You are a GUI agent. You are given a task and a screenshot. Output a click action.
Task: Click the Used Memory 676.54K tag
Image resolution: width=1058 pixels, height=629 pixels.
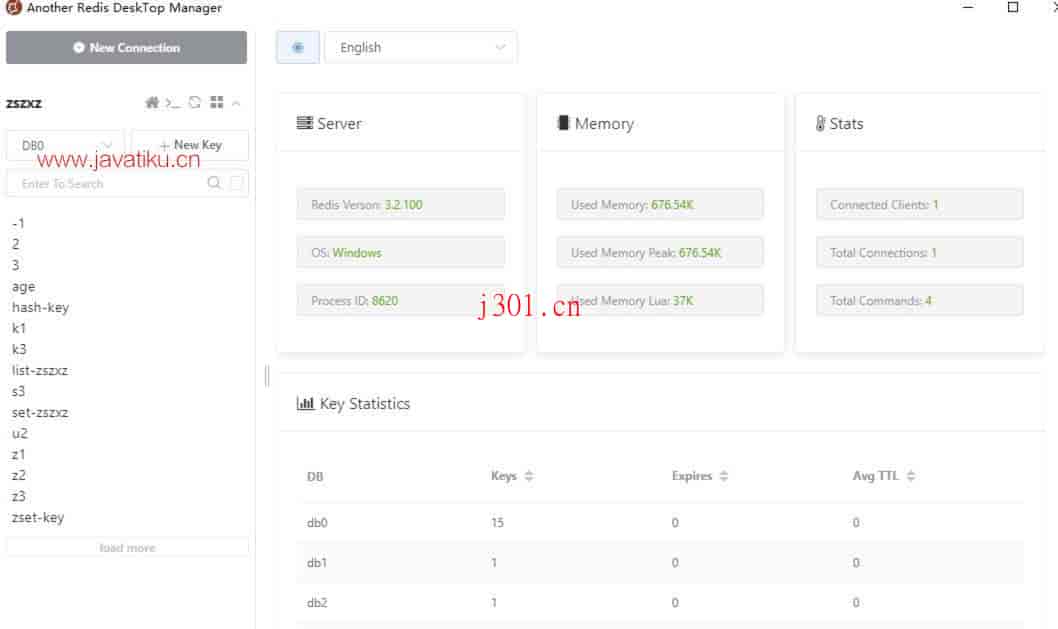(660, 204)
